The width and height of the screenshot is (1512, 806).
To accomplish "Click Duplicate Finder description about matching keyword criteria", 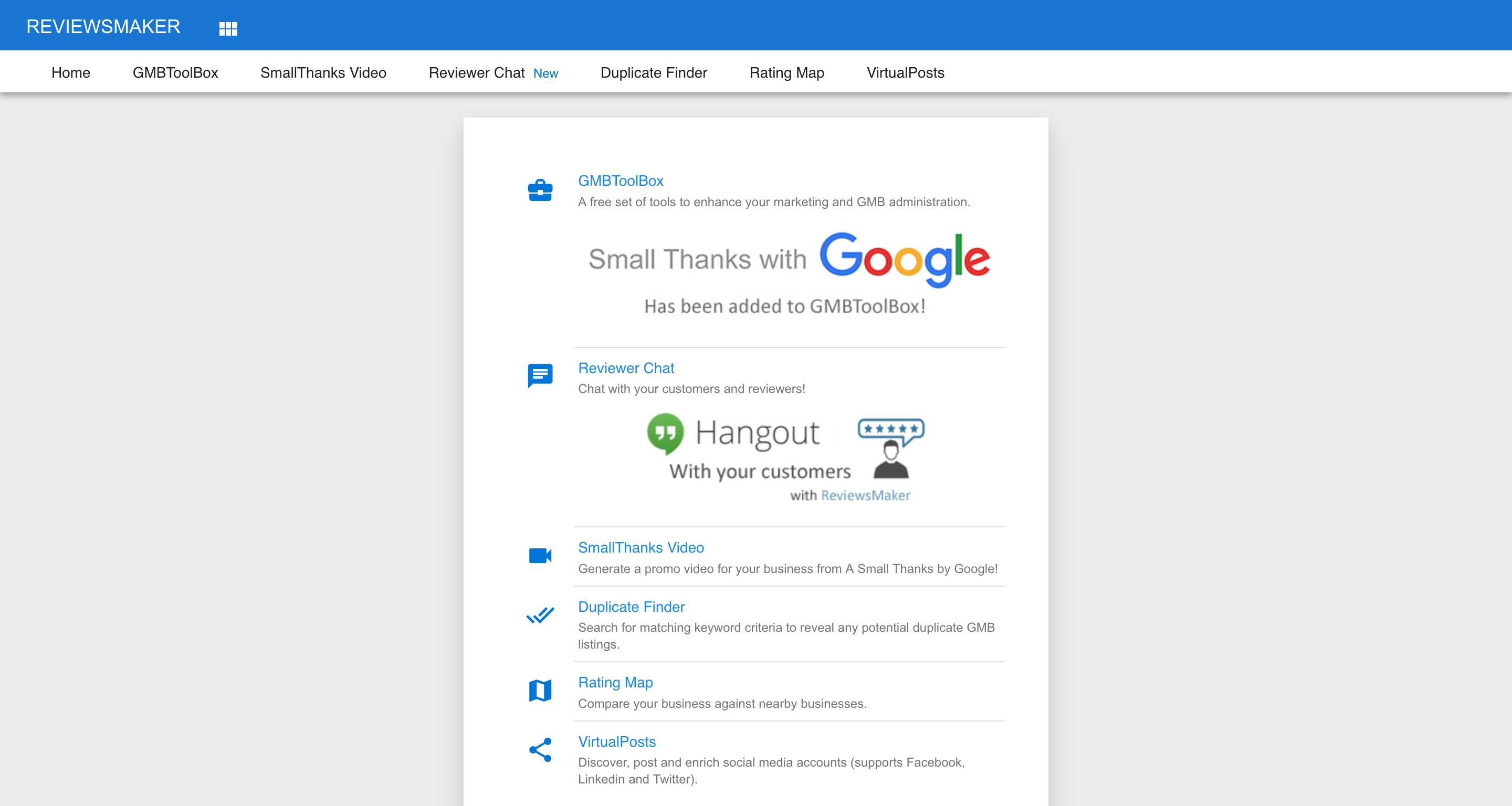I will click(x=786, y=636).
